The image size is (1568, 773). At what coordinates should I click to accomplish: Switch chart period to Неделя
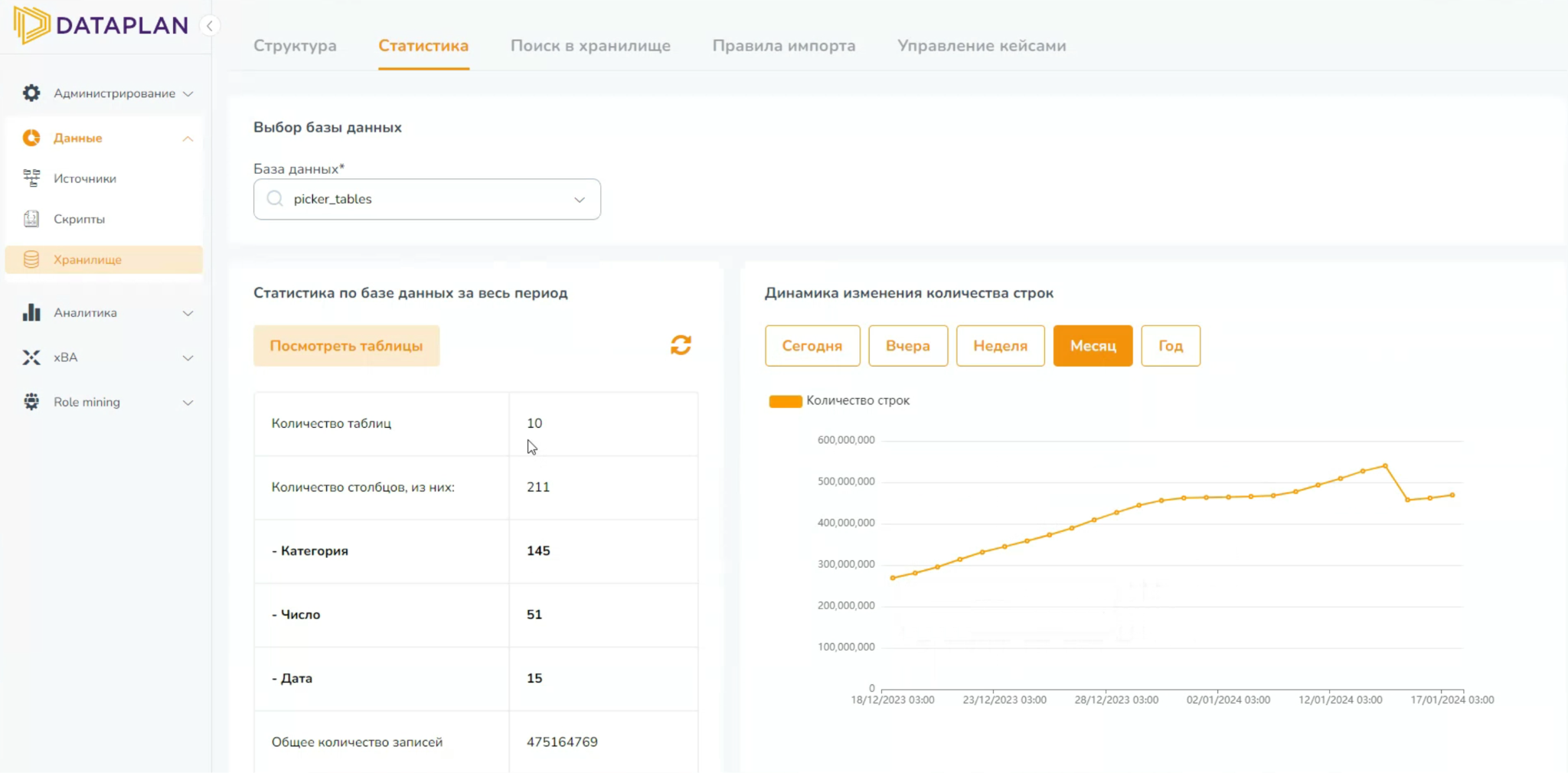coord(1000,346)
